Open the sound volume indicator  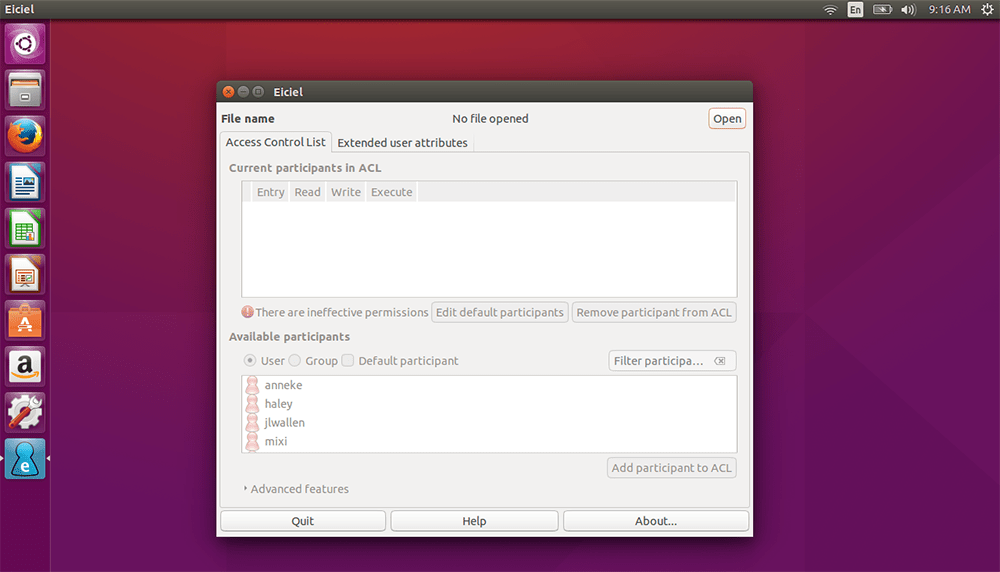pyautogui.click(x=909, y=10)
